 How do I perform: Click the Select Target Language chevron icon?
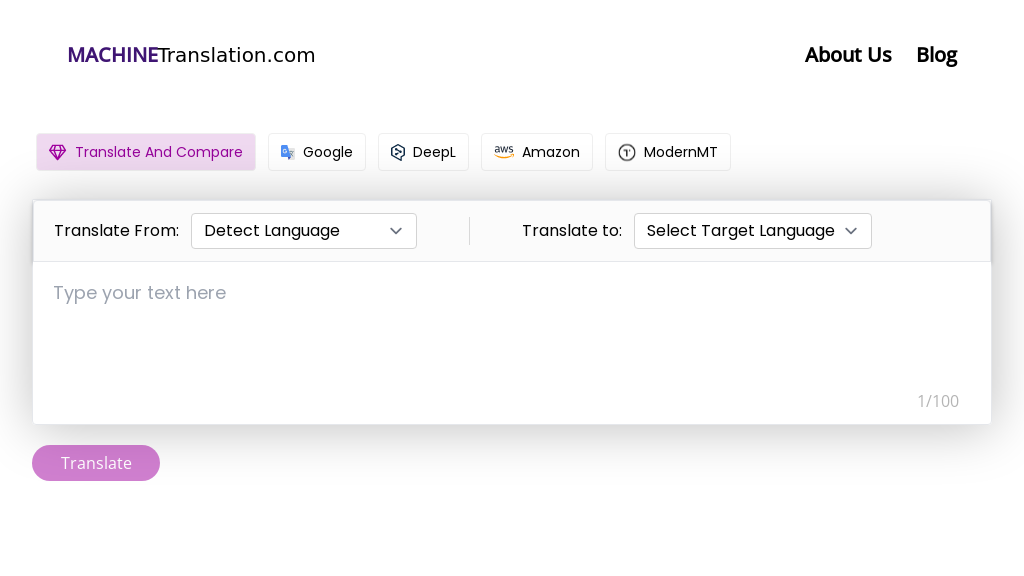point(851,231)
